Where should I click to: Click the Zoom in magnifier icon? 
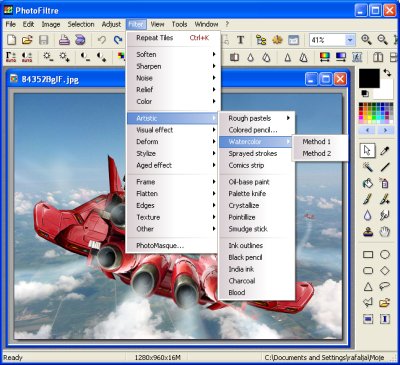[366, 40]
